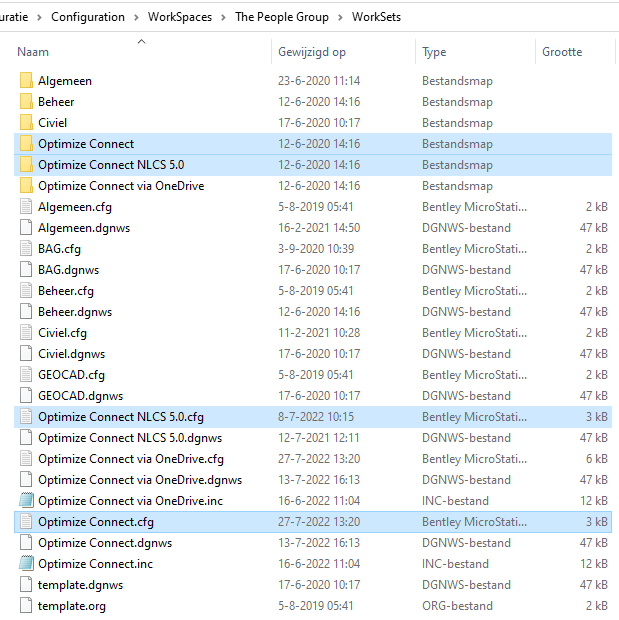Select the Algemeen.cfg file name
Screen dimensions: 619x620
point(75,207)
